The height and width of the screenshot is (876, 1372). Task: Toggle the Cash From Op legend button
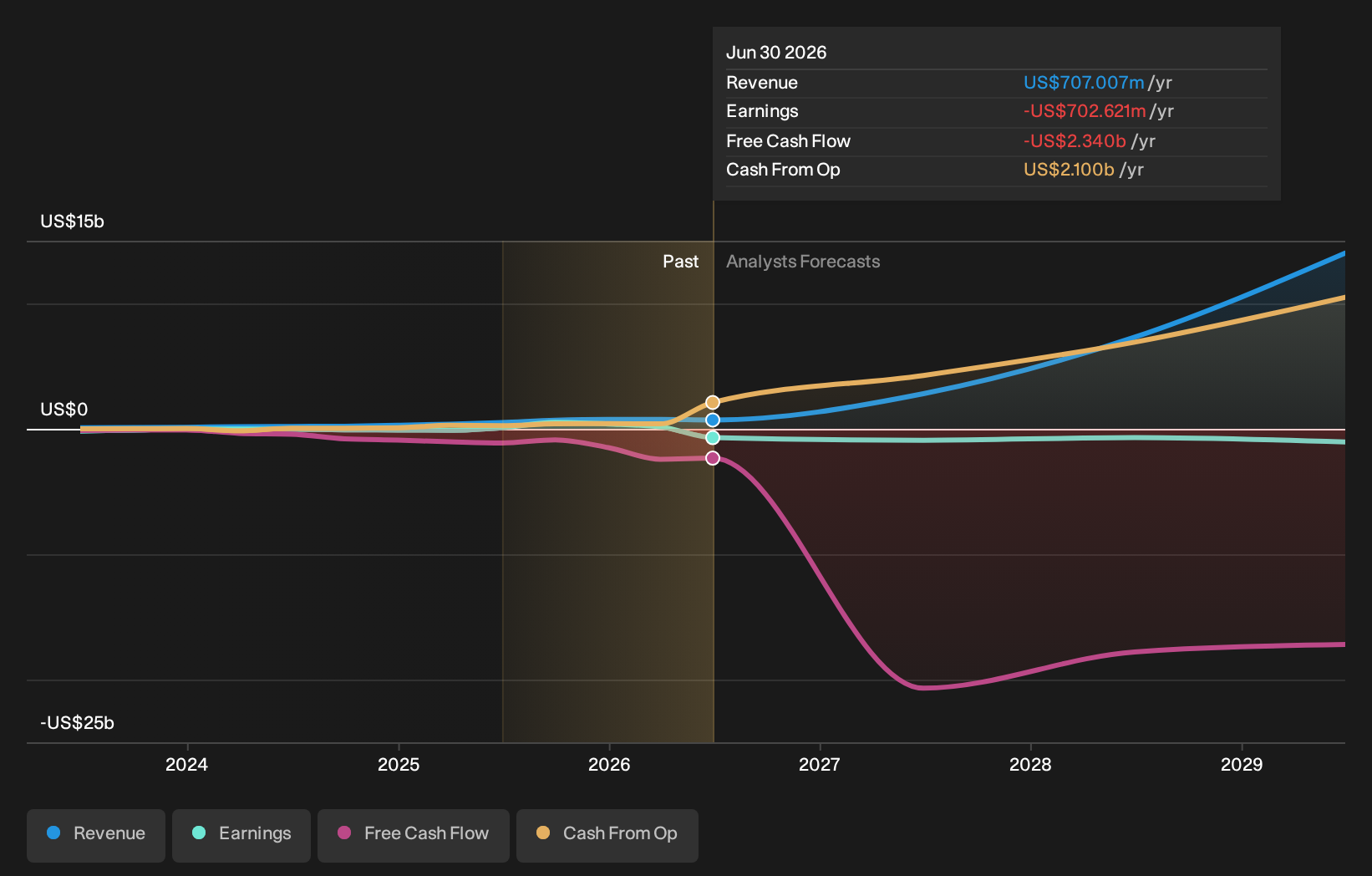(607, 835)
